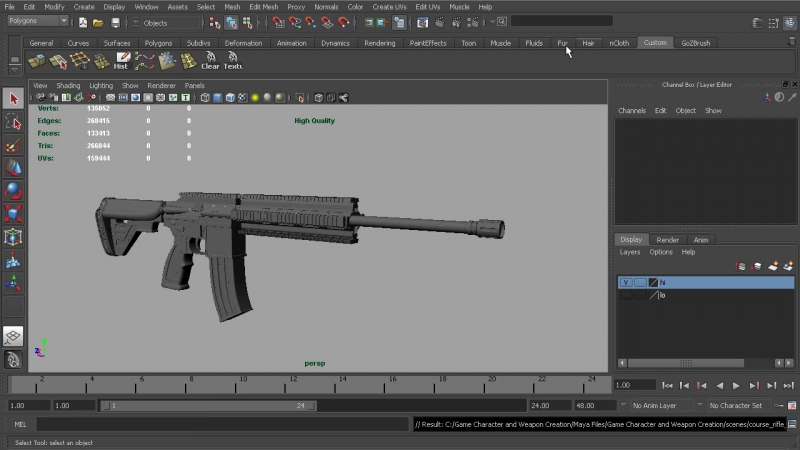Screen dimensions: 800x450
Task: Click the time range slider bar
Action: pyautogui.click(x=208, y=406)
